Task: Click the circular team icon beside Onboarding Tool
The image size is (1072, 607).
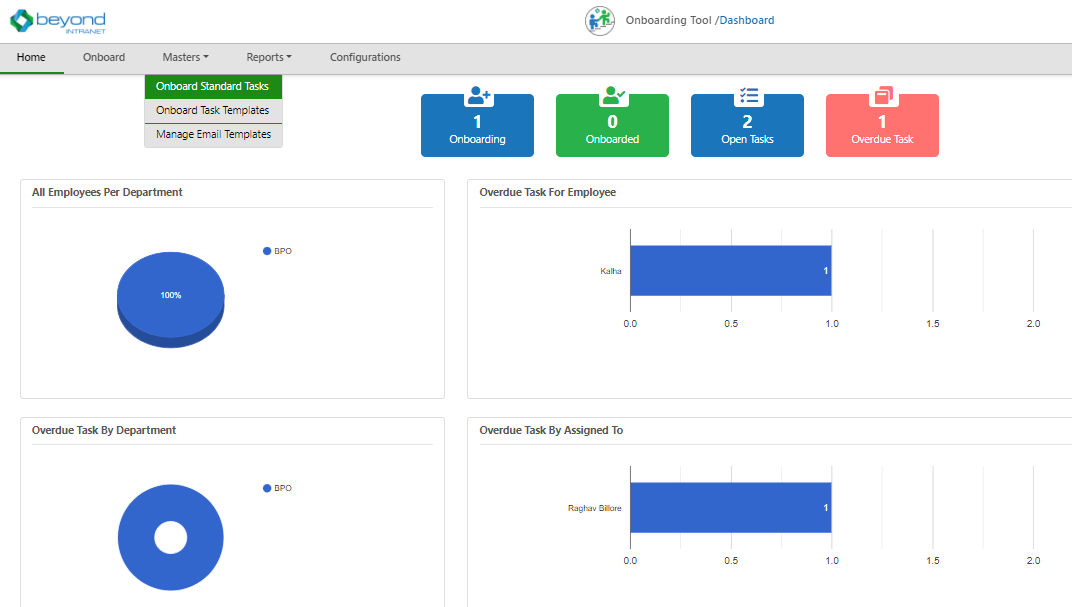Action: click(x=599, y=20)
